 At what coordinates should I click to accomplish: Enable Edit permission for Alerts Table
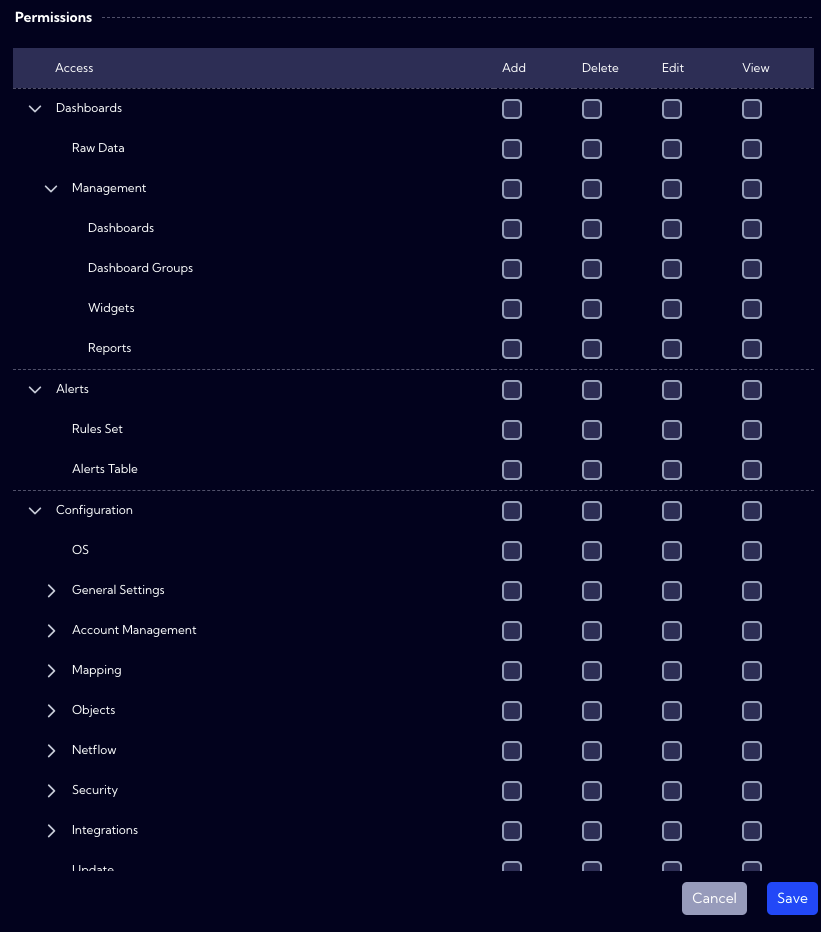(672, 470)
